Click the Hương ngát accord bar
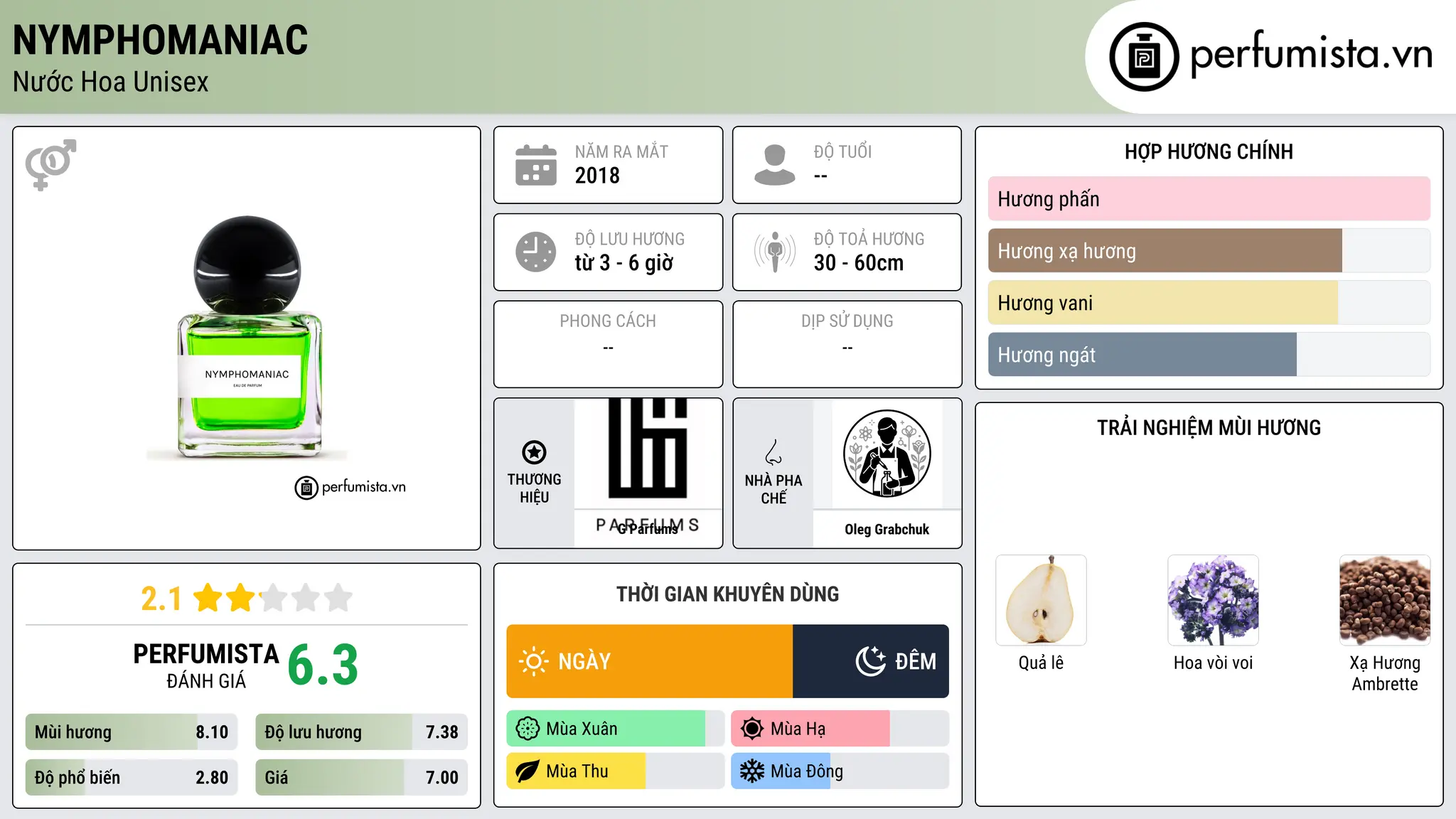Screen dimensions: 1456x819 [x=1209, y=355]
